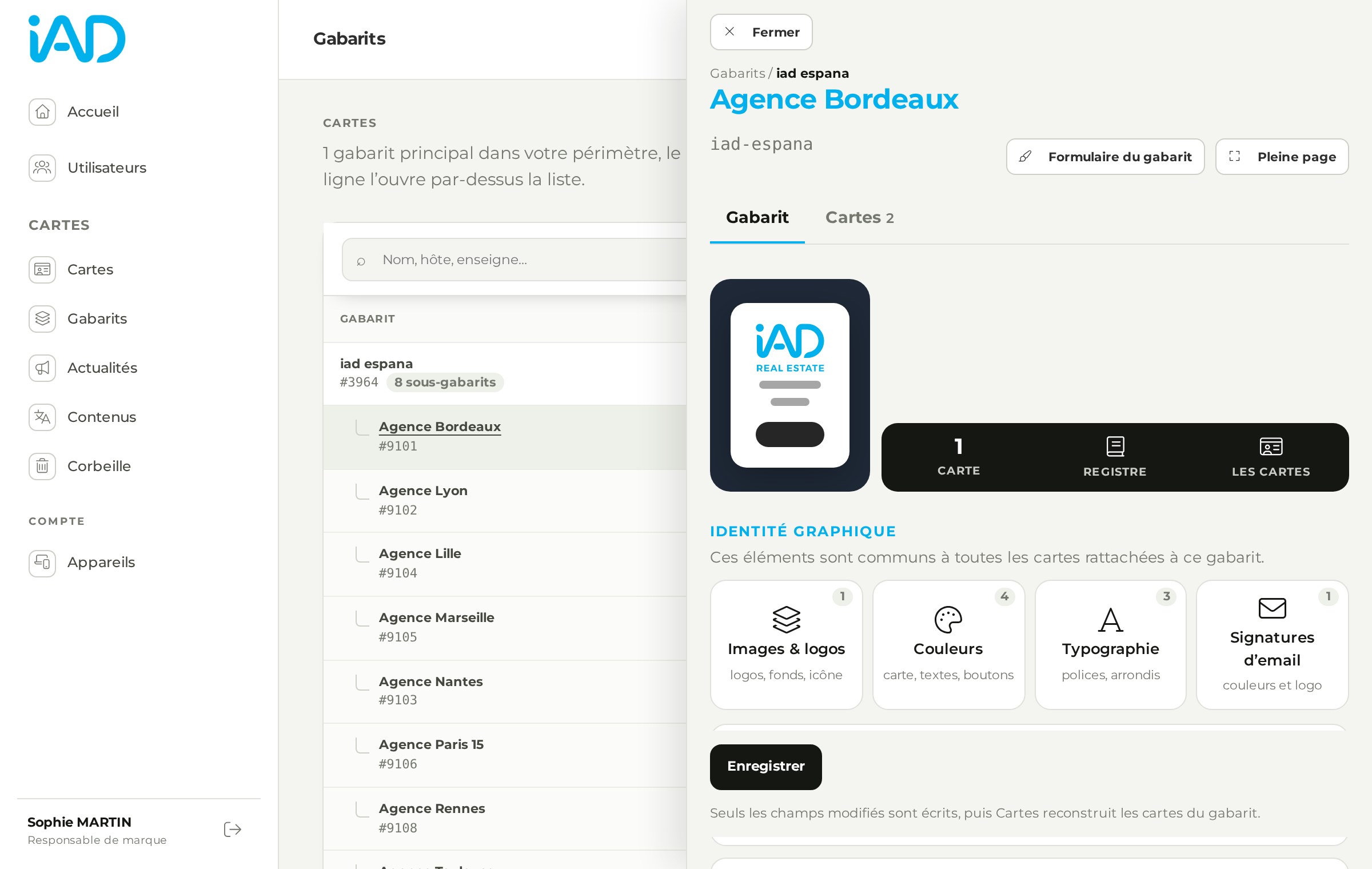Screen dimensions: 1372x869
Task: Click the template search input field
Action: 514,260
